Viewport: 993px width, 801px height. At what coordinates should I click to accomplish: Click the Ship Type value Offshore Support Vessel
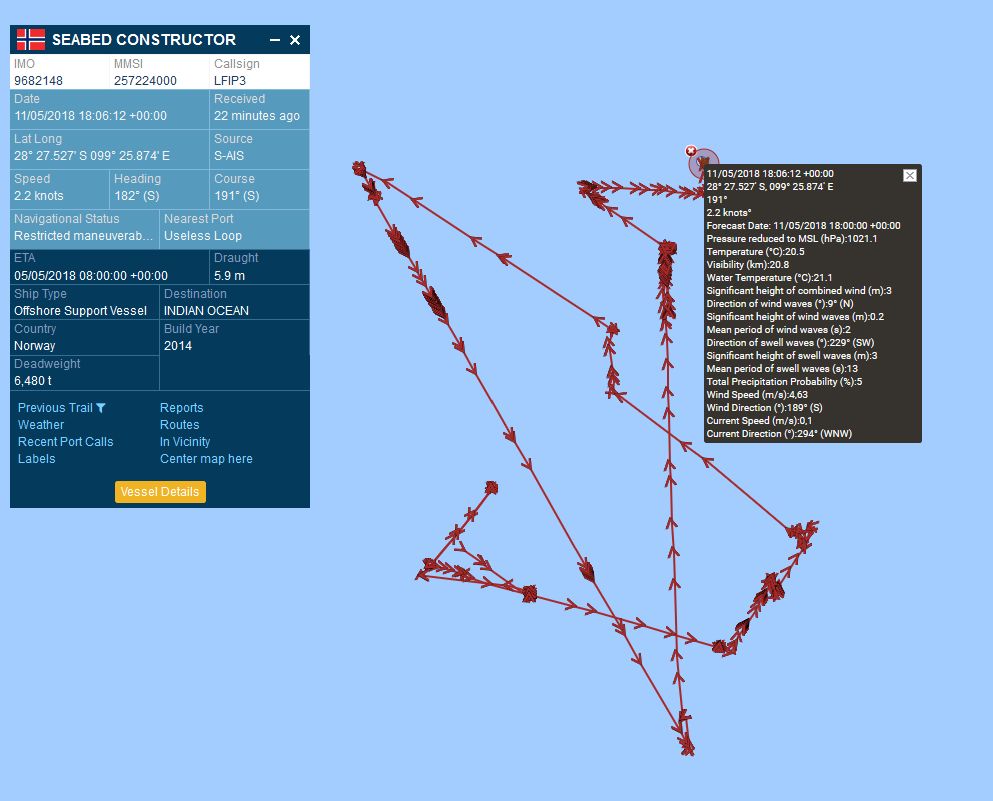(80, 311)
